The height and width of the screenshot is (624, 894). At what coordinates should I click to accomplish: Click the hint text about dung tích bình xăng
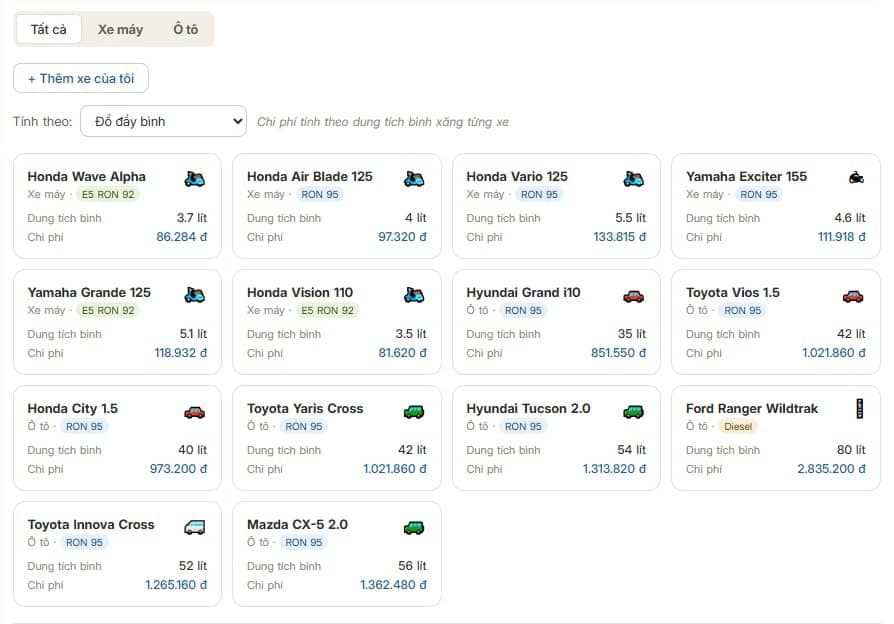pyautogui.click(x=383, y=121)
